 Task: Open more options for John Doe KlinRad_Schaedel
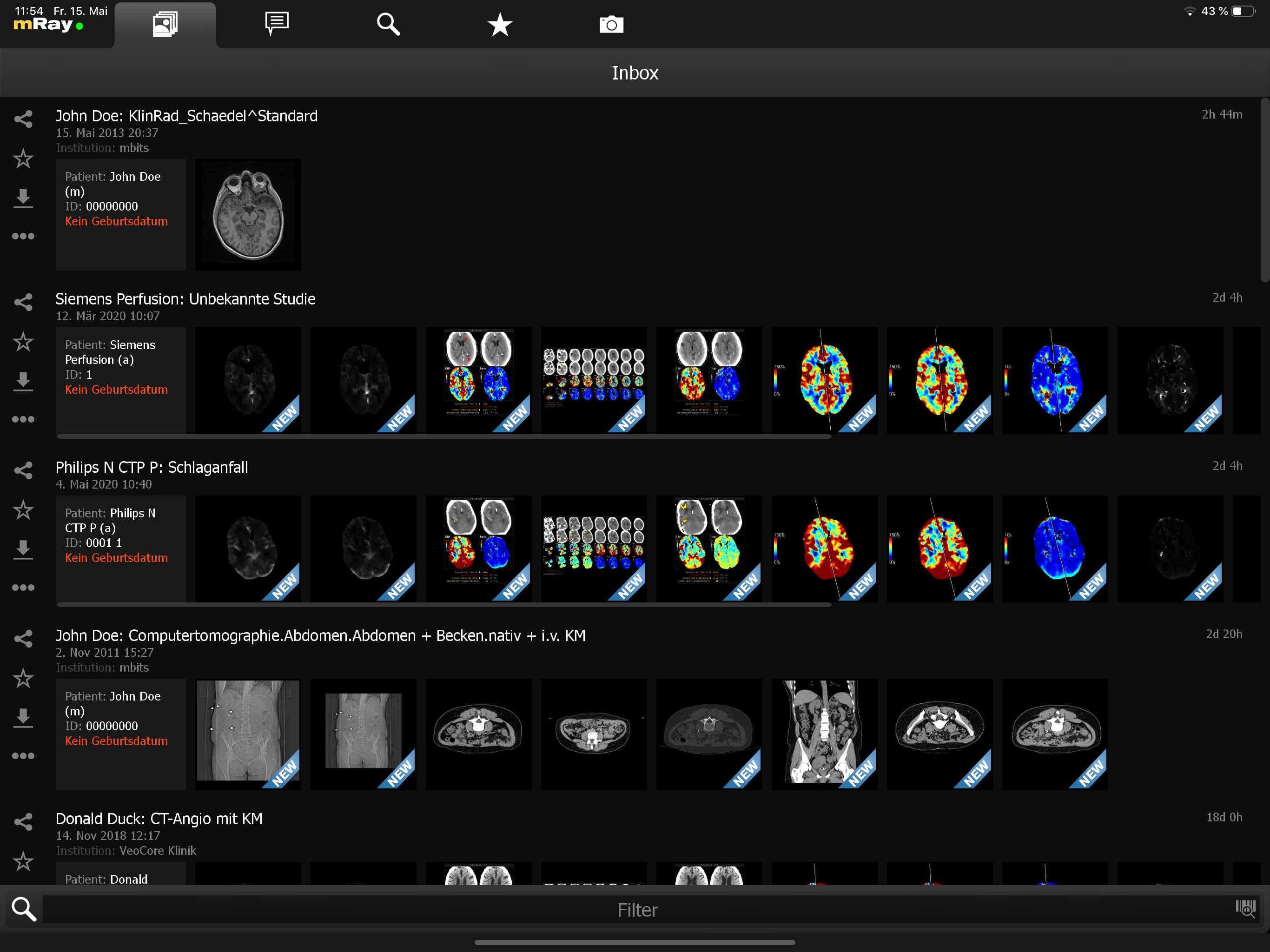(x=23, y=237)
